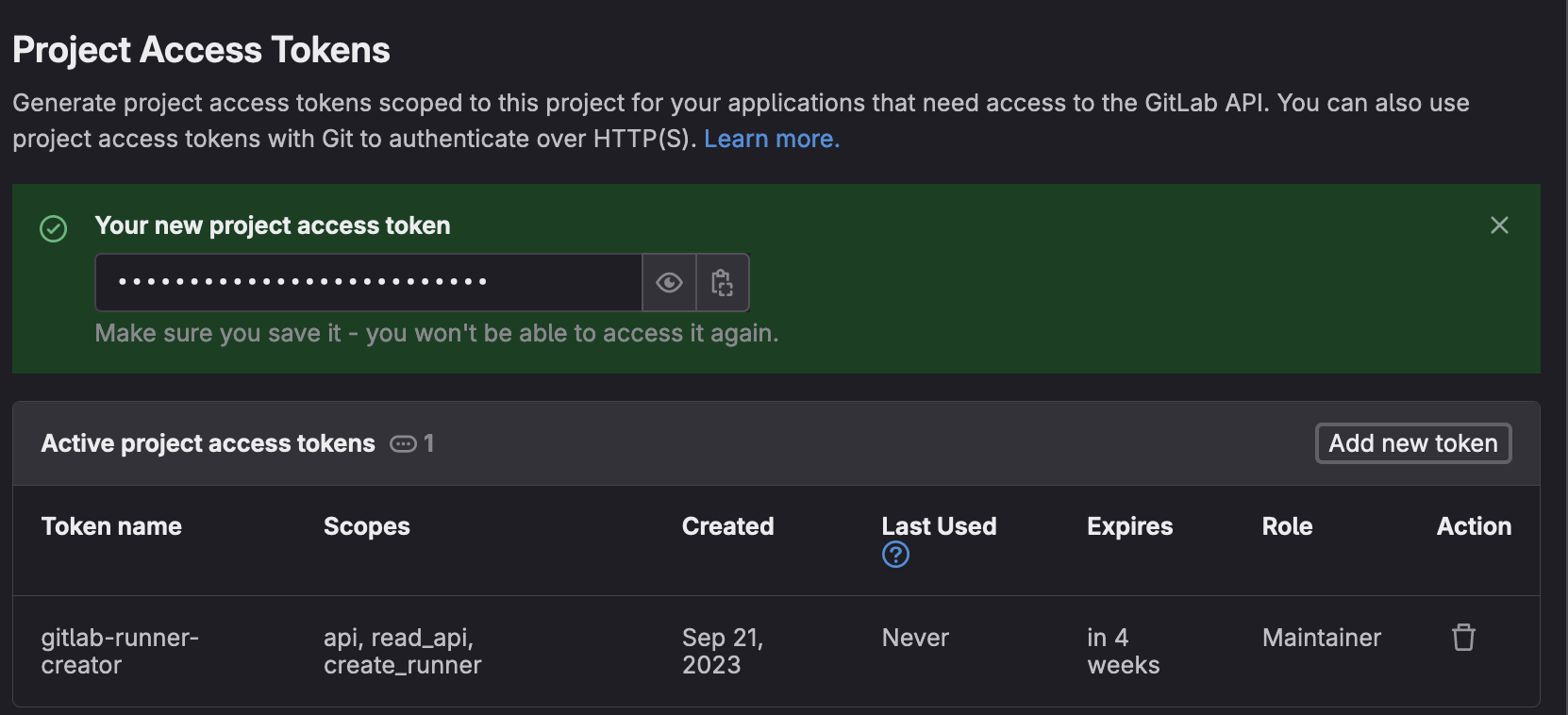Open the Learn more link
The height and width of the screenshot is (715, 1568).
[x=771, y=139]
